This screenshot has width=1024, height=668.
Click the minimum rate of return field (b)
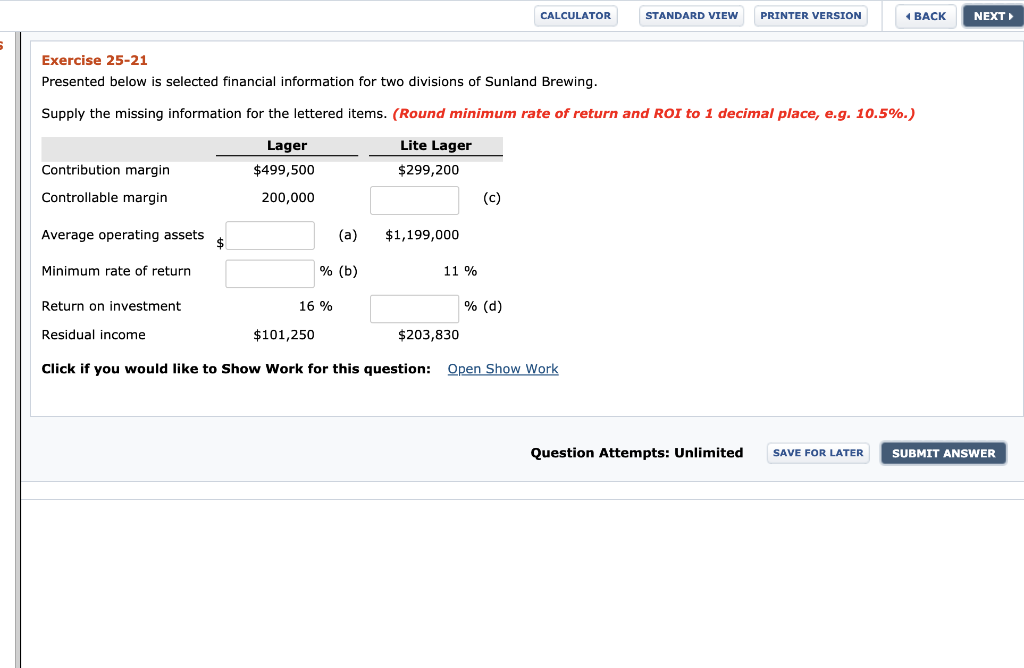270,271
